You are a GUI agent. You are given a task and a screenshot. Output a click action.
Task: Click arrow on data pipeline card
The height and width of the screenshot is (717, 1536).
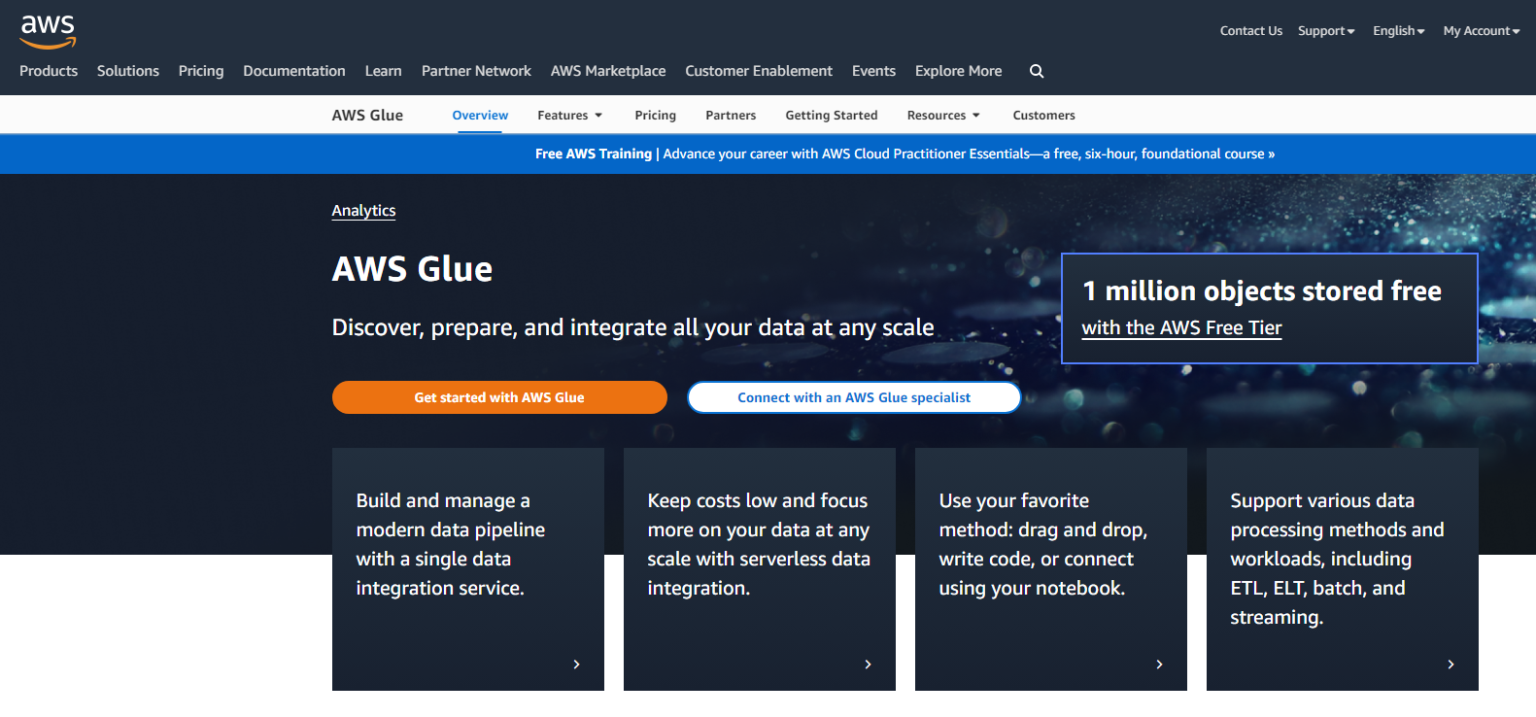click(x=576, y=664)
